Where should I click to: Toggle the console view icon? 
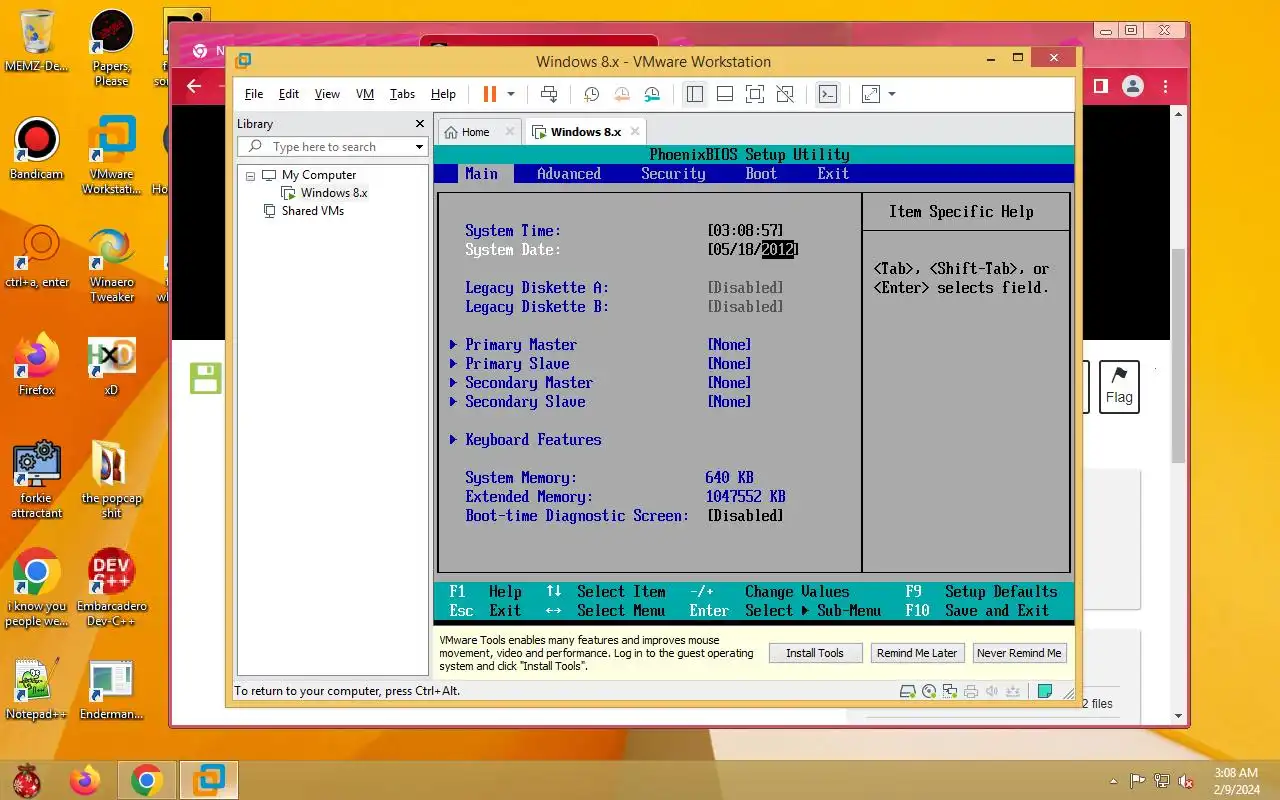click(828, 94)
